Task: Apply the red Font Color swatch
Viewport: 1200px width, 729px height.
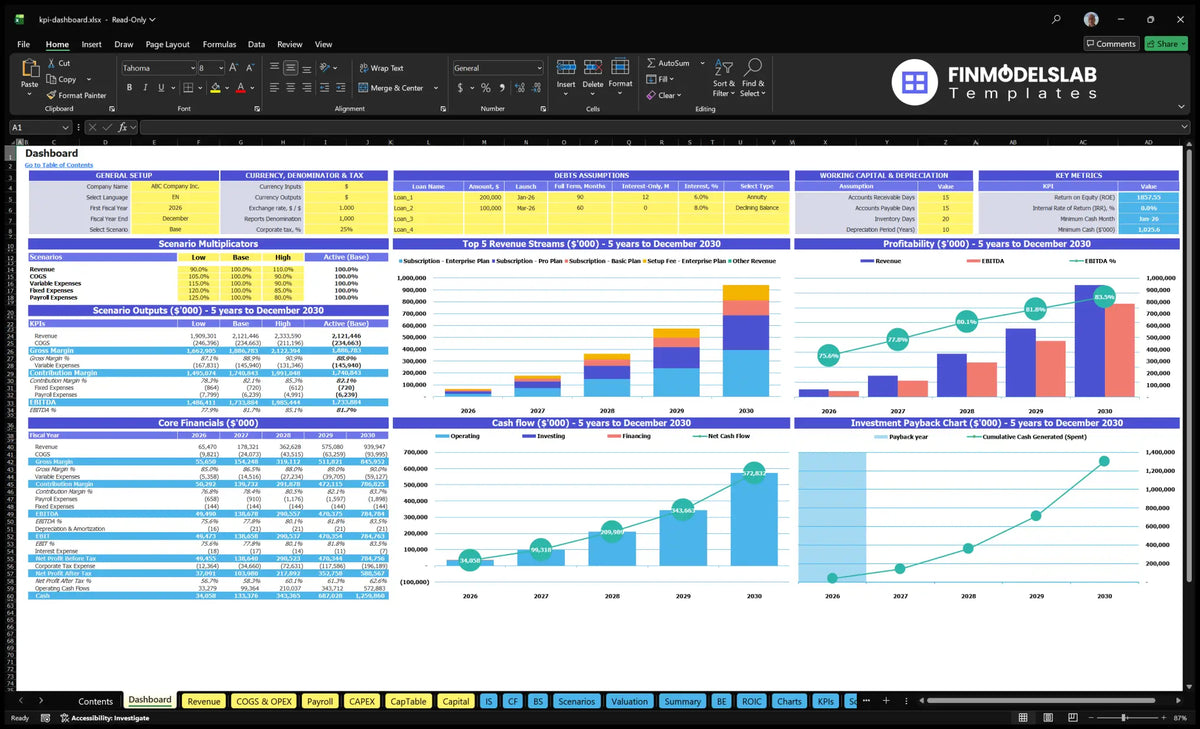Action: coord(240,88)
